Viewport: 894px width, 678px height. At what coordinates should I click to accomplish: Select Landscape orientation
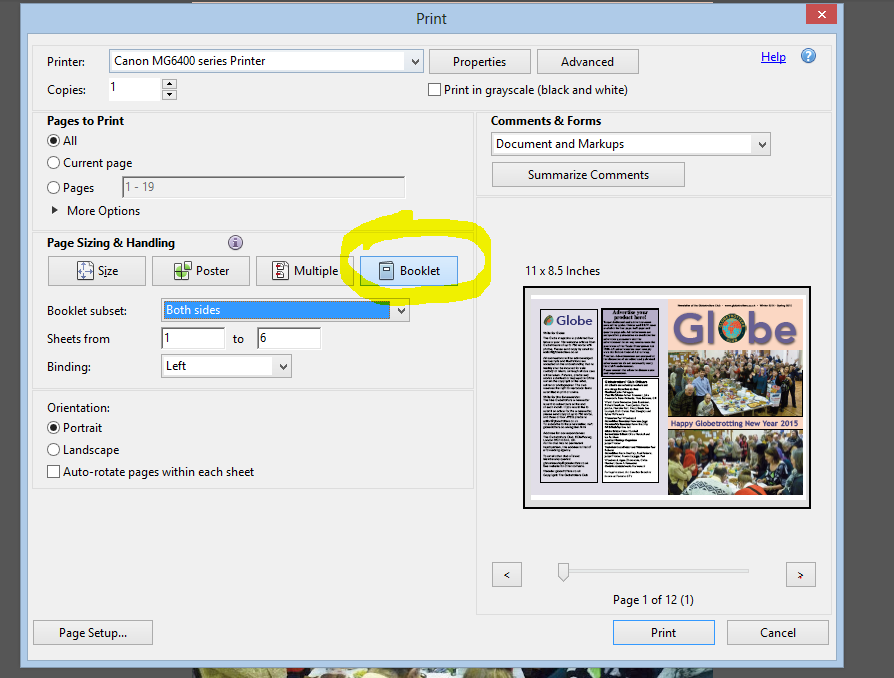click(51, 449)
